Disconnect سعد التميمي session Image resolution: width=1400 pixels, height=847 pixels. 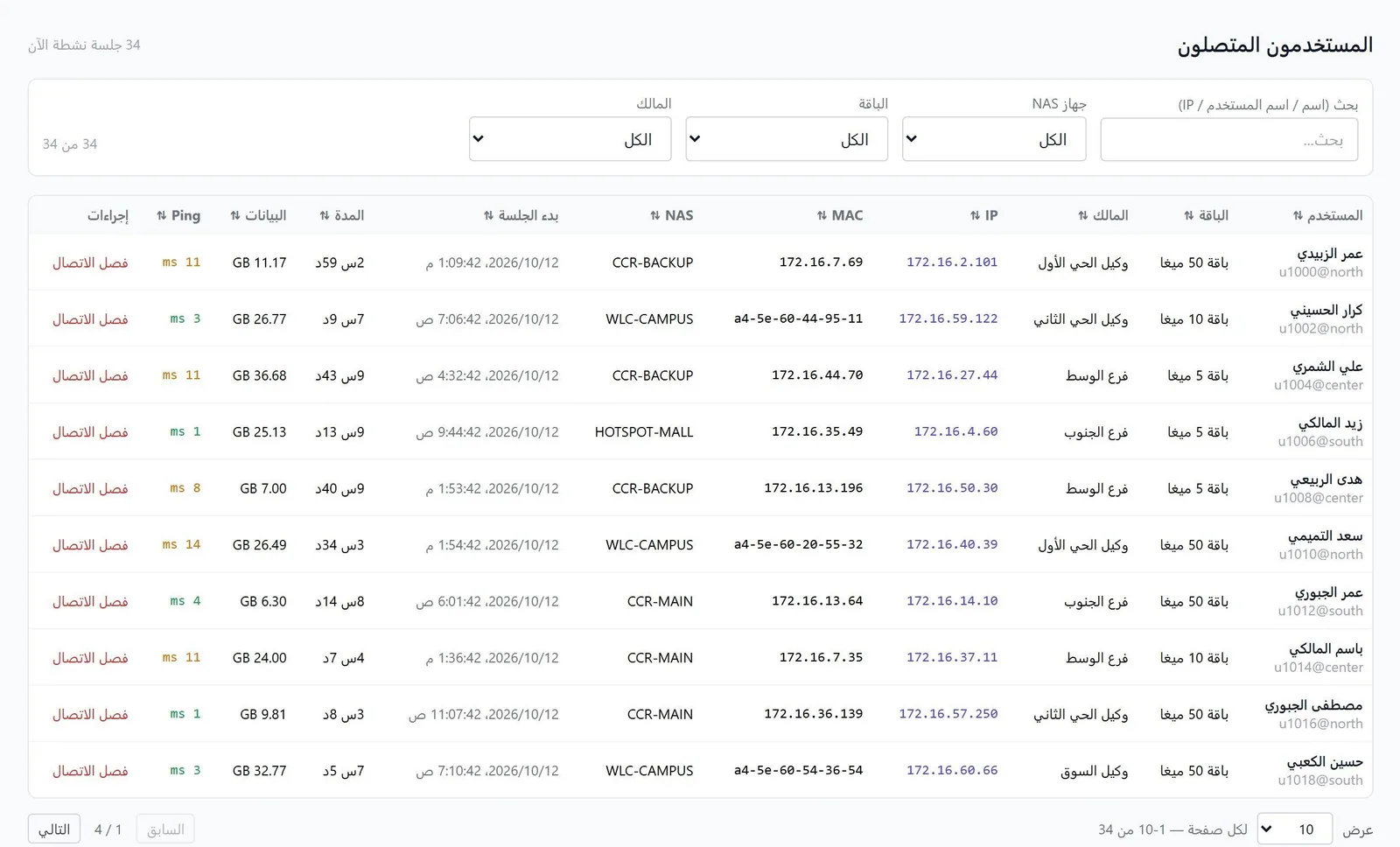click(x=90, y=545)
